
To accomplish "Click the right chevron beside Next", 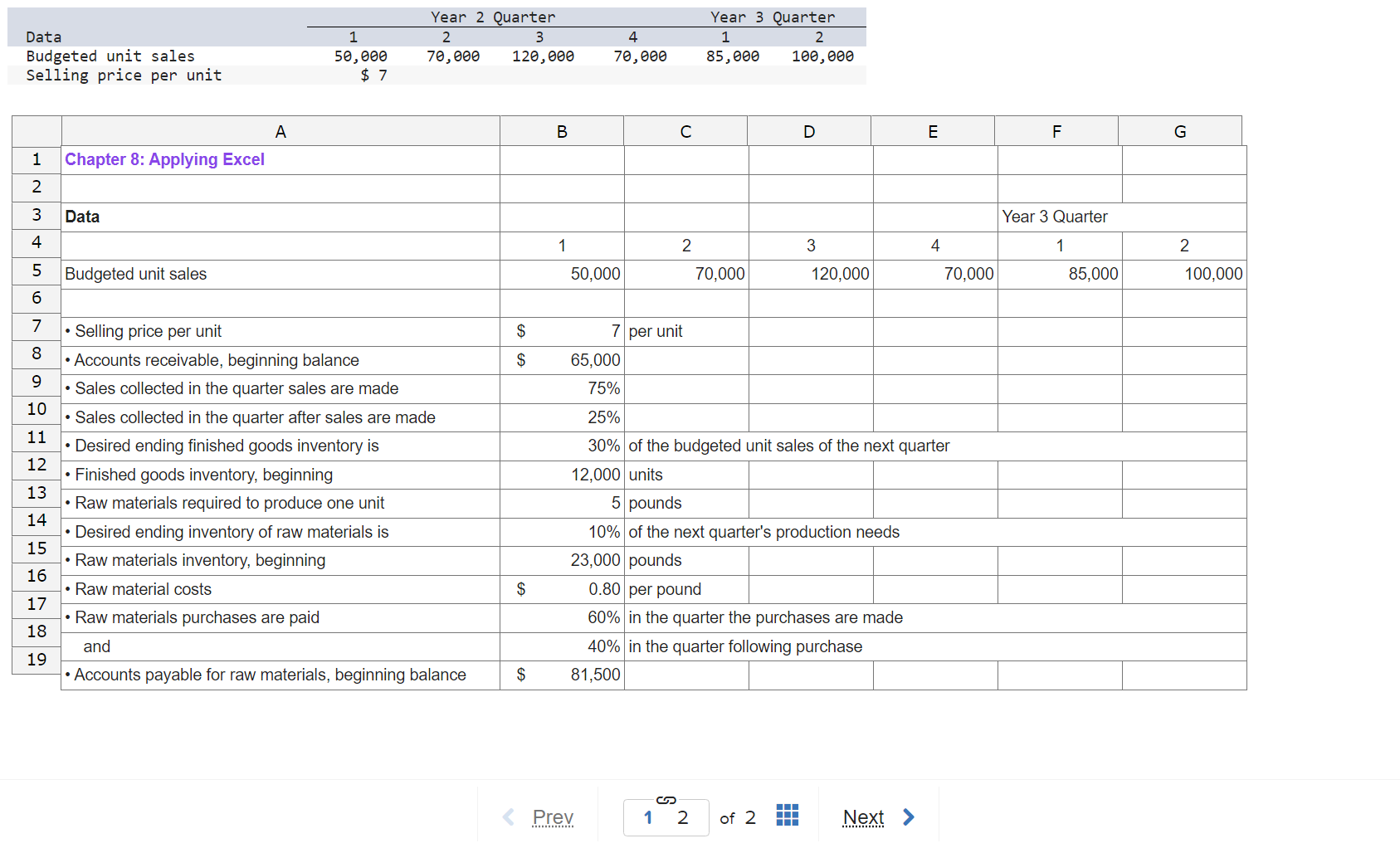I will (x=908, y=816).
